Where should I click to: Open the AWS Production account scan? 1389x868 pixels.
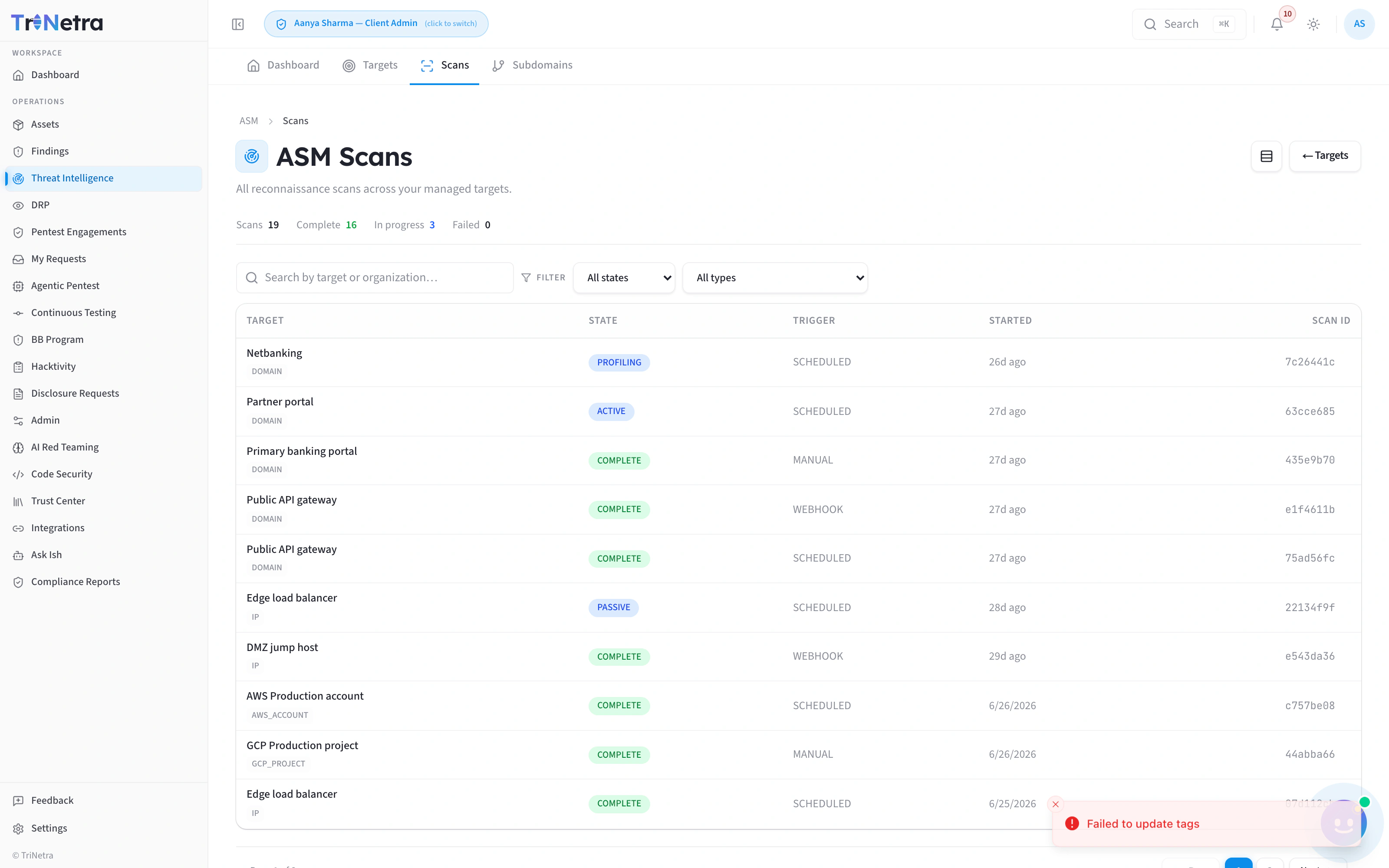point(798,706)
